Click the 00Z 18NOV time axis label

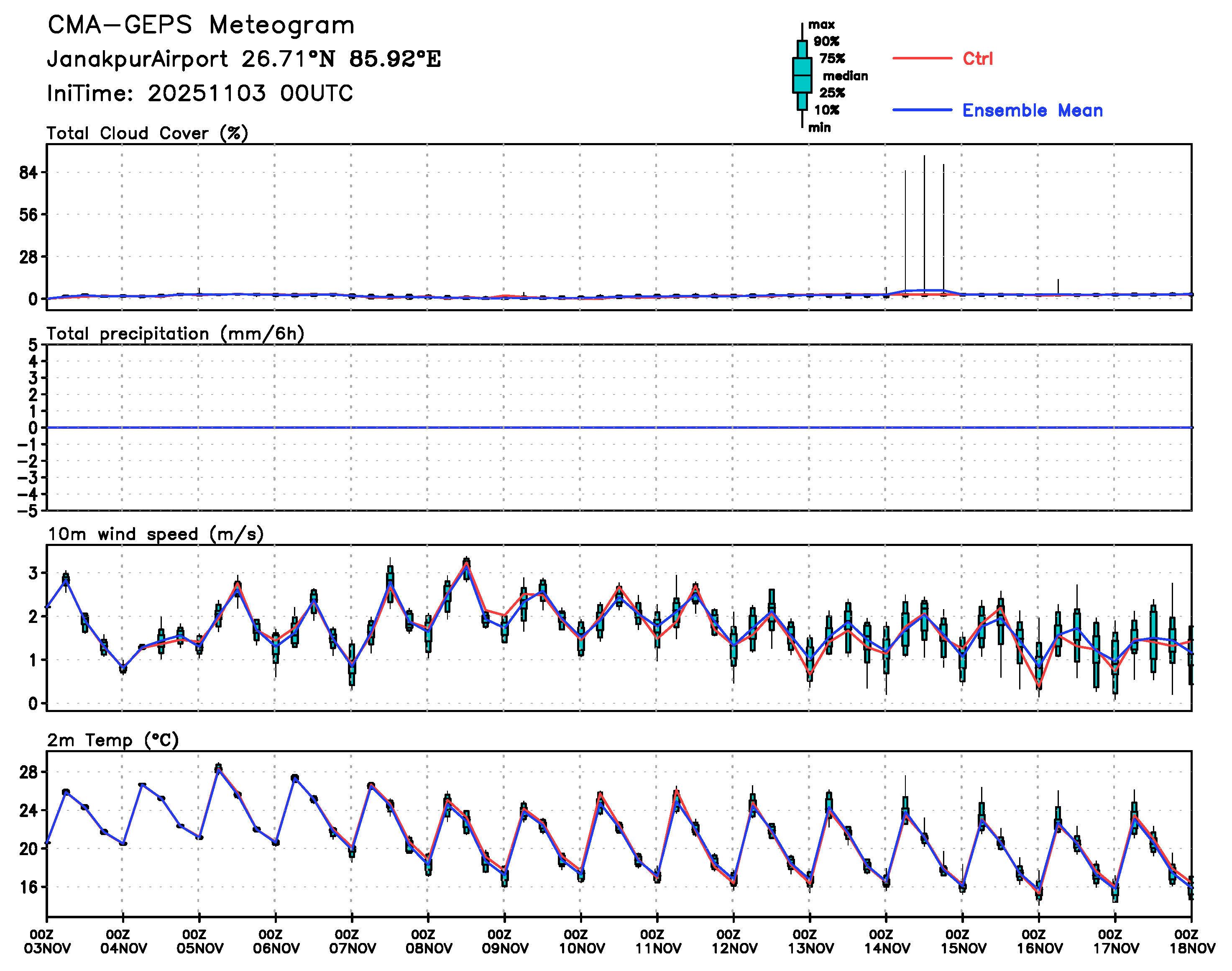[1191, 942]
